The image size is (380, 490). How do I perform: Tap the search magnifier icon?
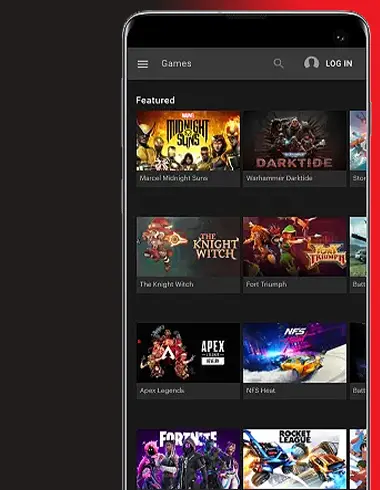point(278,63)
